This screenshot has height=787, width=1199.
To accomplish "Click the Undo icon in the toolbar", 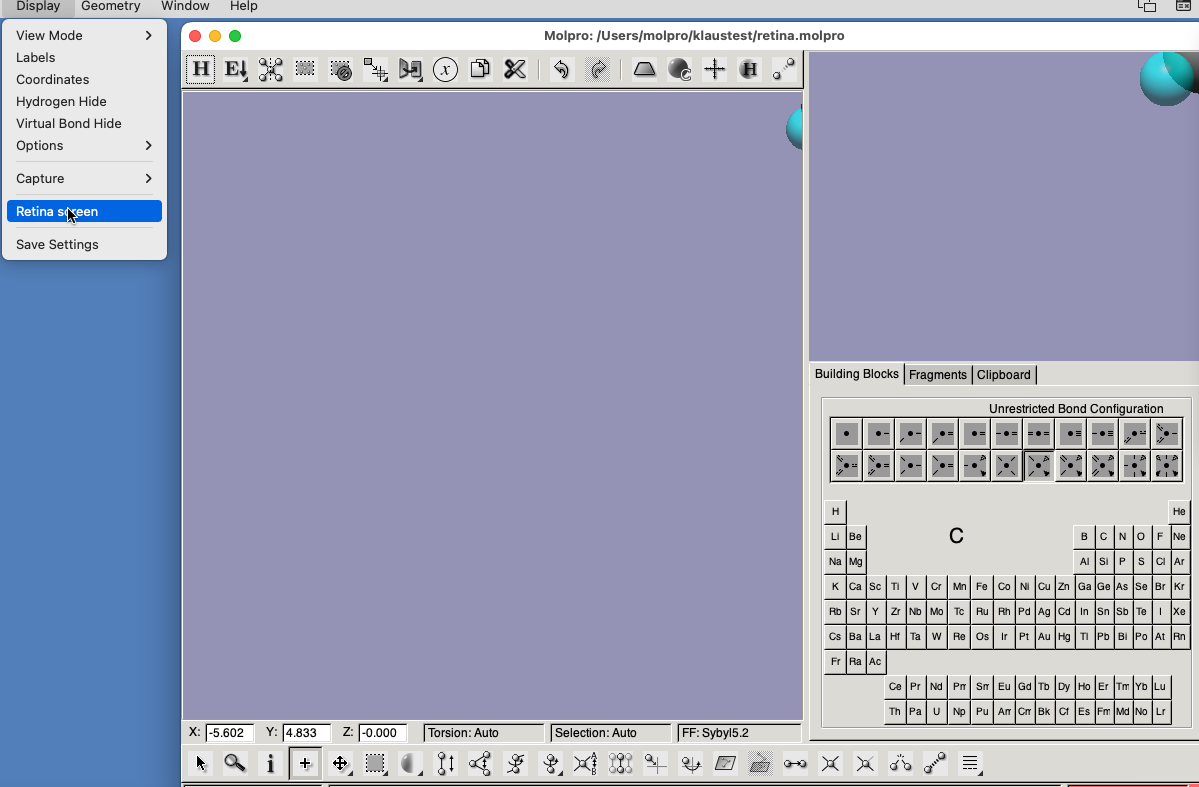I will pos(560,69).
